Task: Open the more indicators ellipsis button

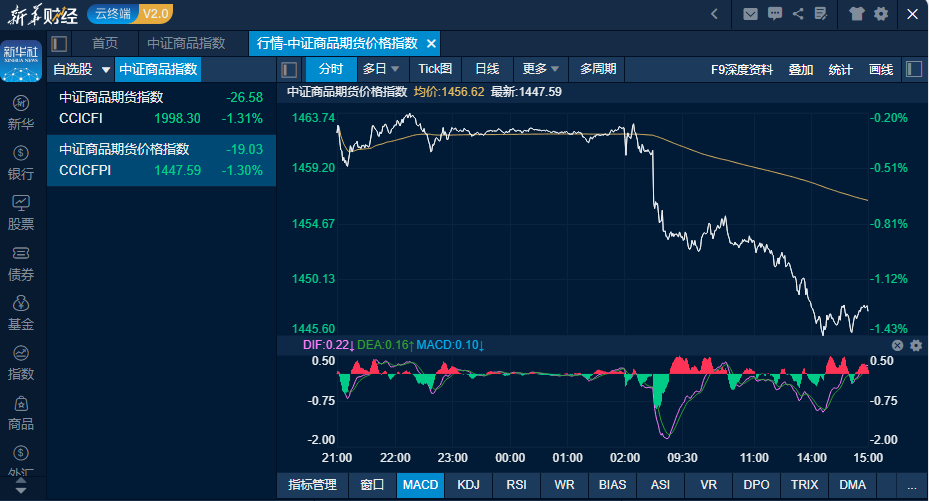Action: pos(911,485)
